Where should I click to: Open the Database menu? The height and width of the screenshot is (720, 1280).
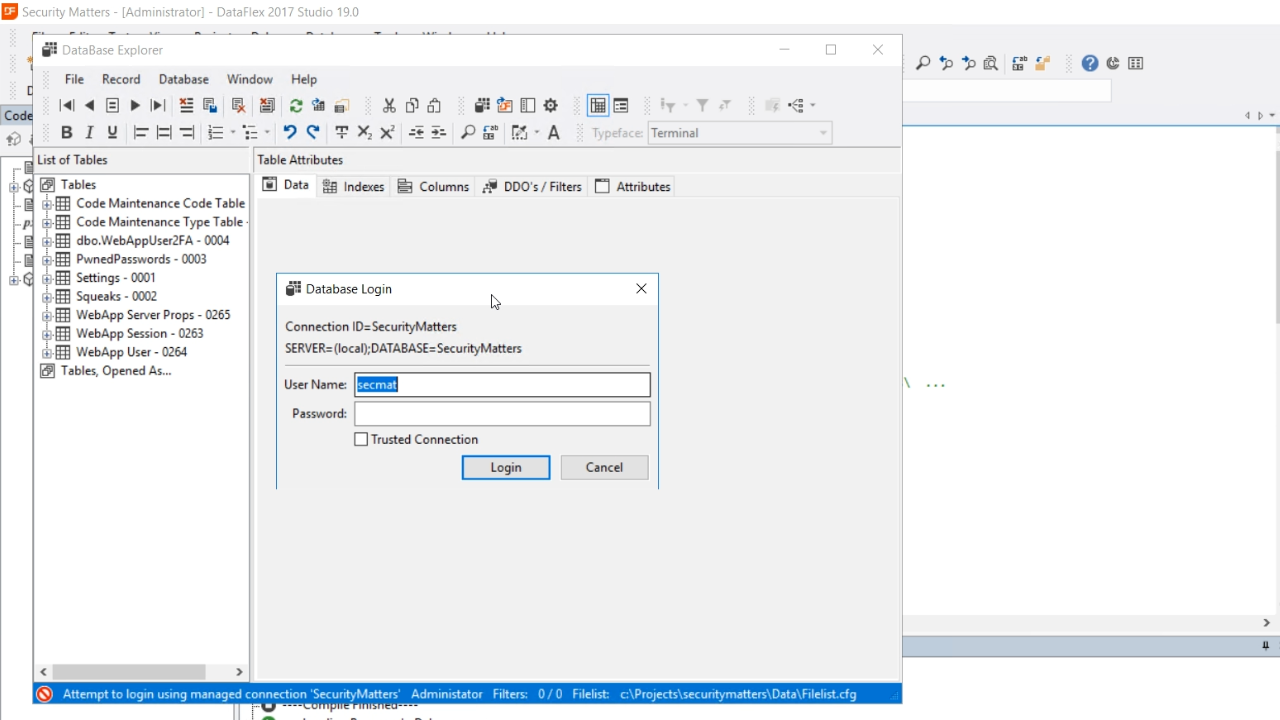[183, 79]
